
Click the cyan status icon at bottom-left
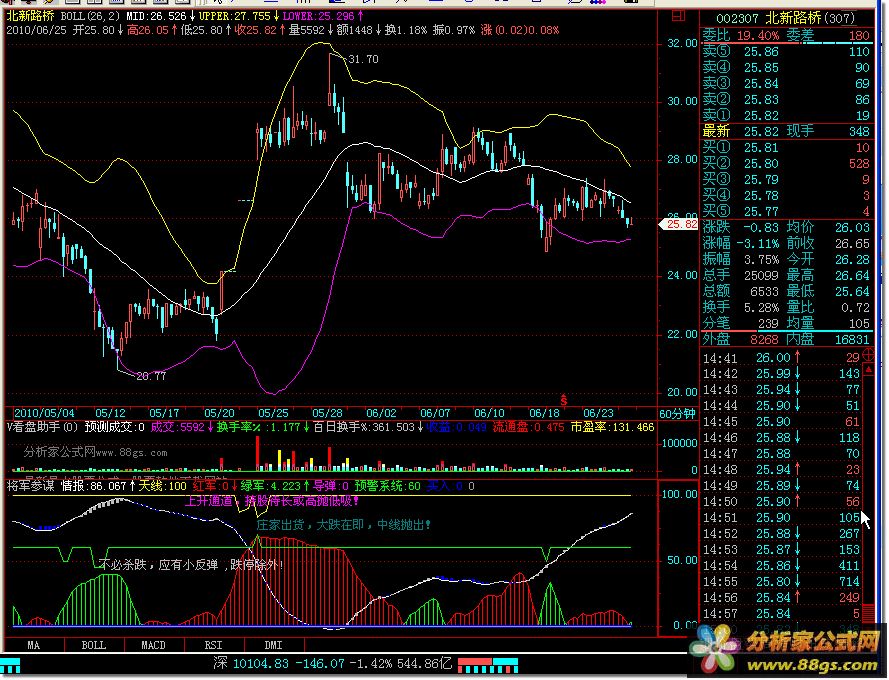(x=12, y=664)
